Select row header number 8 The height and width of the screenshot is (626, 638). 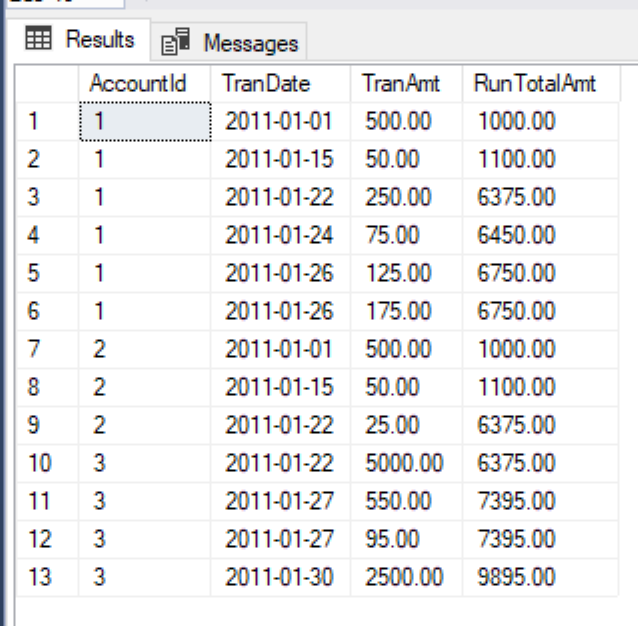point(47,387)
